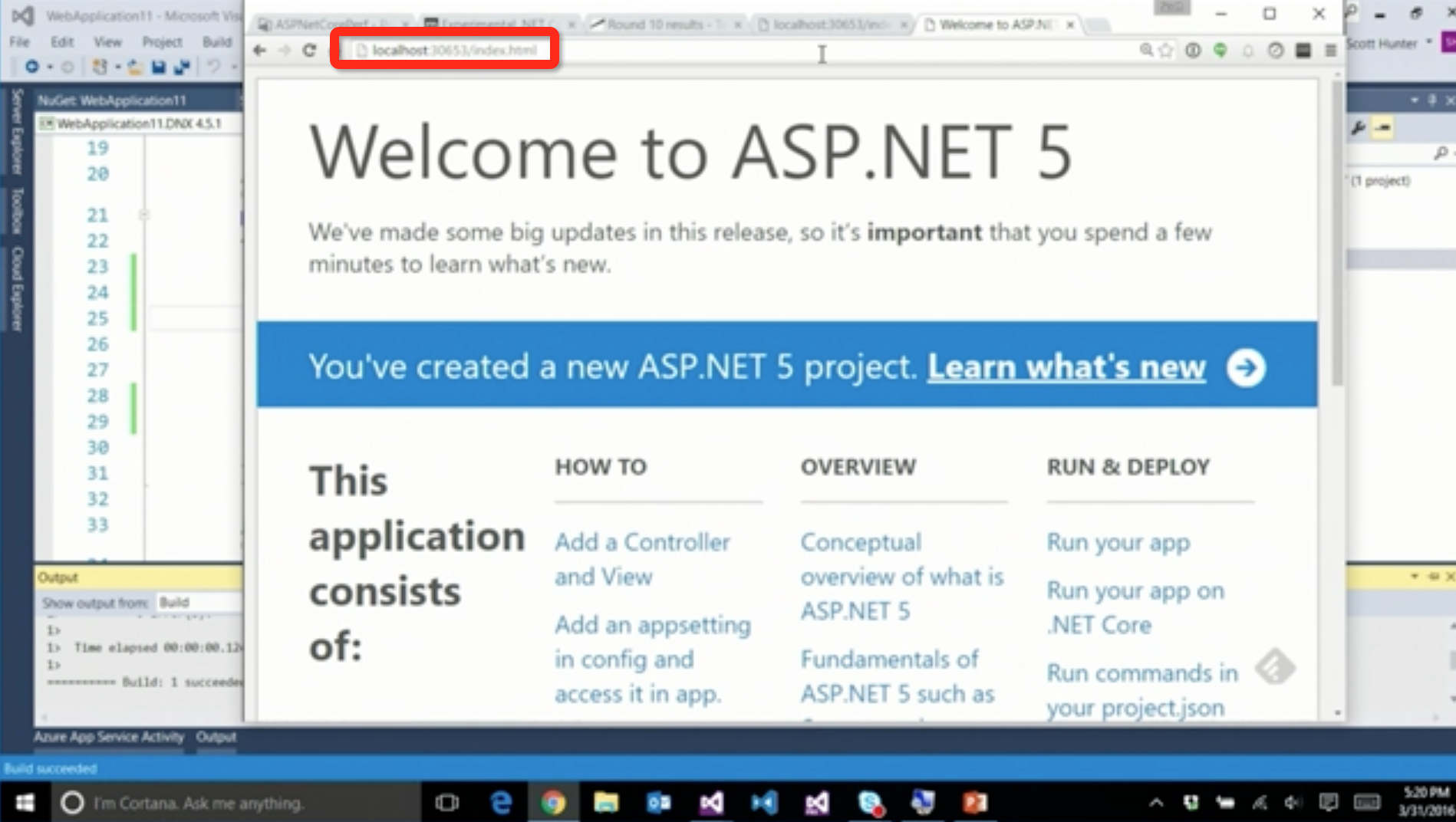Open the Visual Studio File menu
The height and width of the screenshot is (822, 1456).
tap(20, 41)
